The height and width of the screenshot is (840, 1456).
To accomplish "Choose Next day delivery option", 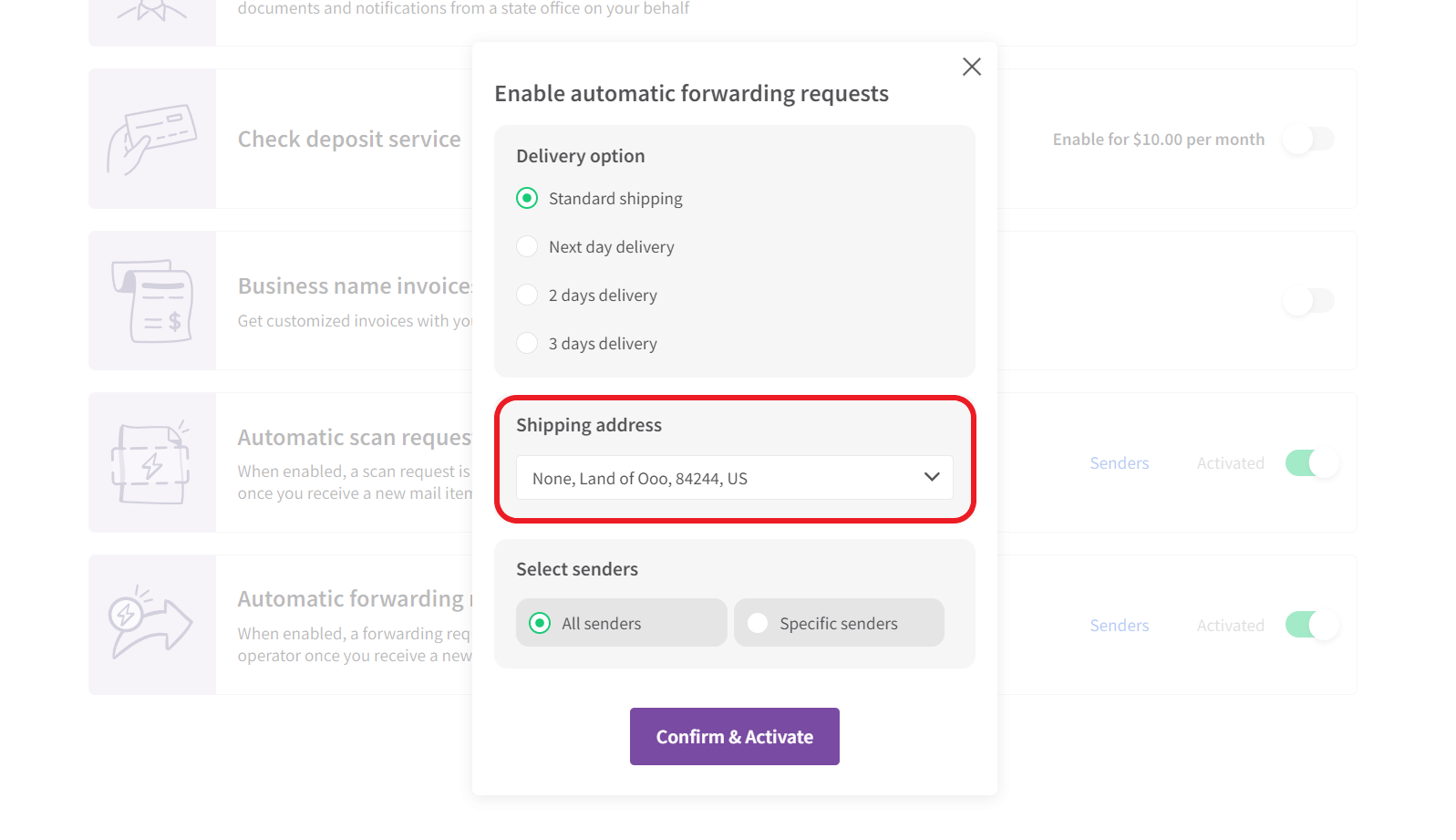I will click(527, 246).
